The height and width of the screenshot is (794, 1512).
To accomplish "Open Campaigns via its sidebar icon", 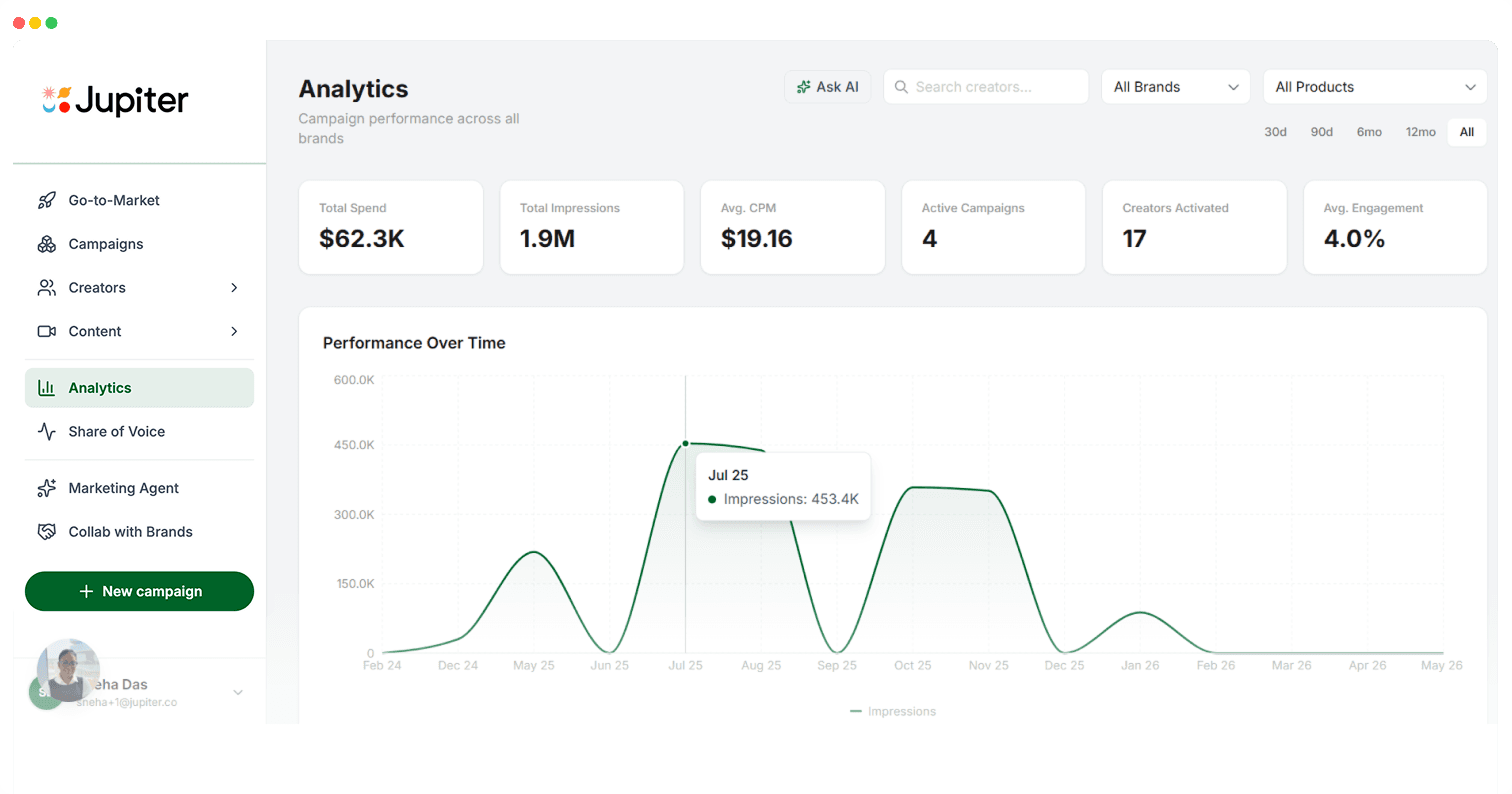I will click(x=46, y=244).
